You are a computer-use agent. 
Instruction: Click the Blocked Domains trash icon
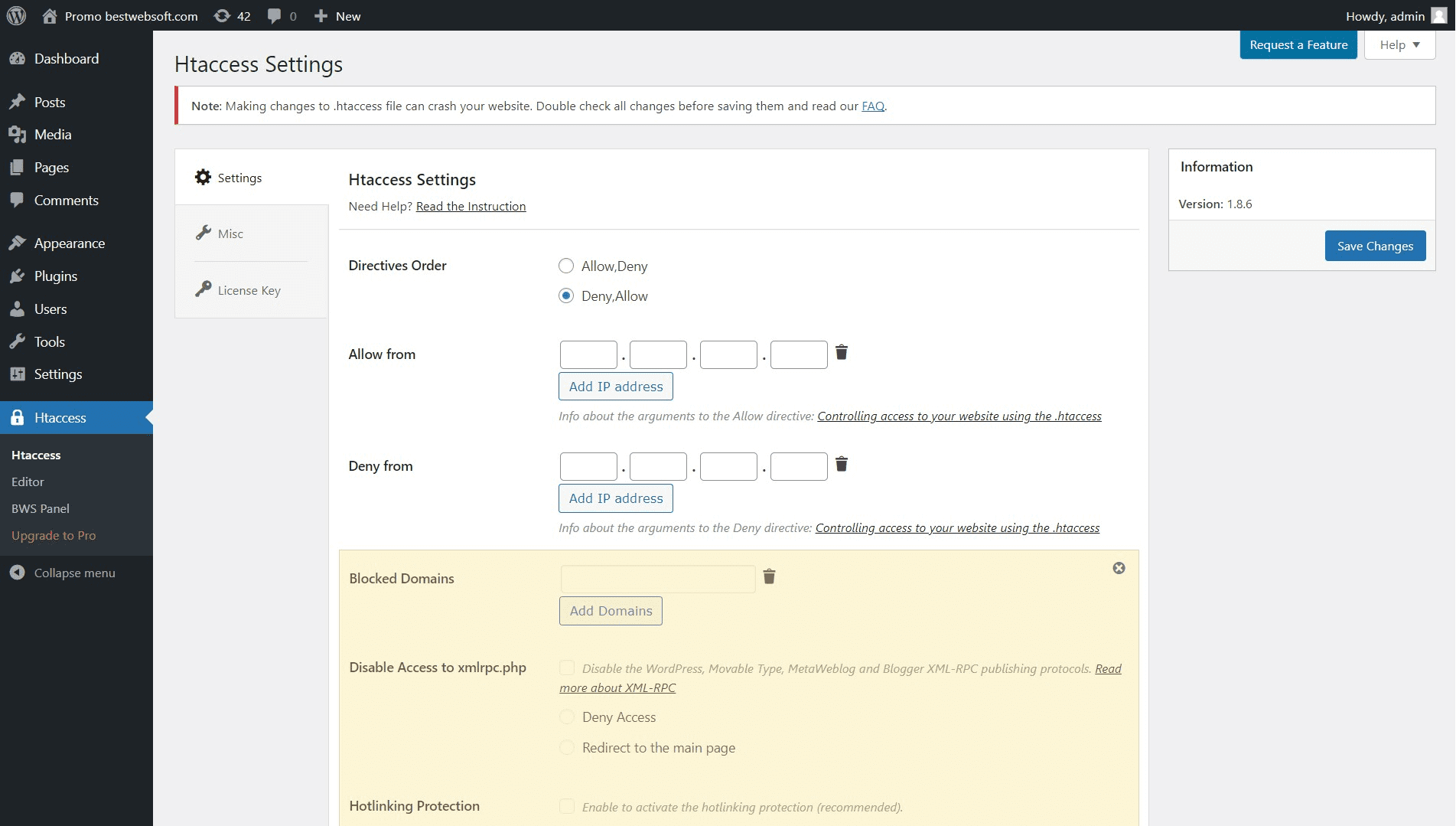tap(769, 576)
